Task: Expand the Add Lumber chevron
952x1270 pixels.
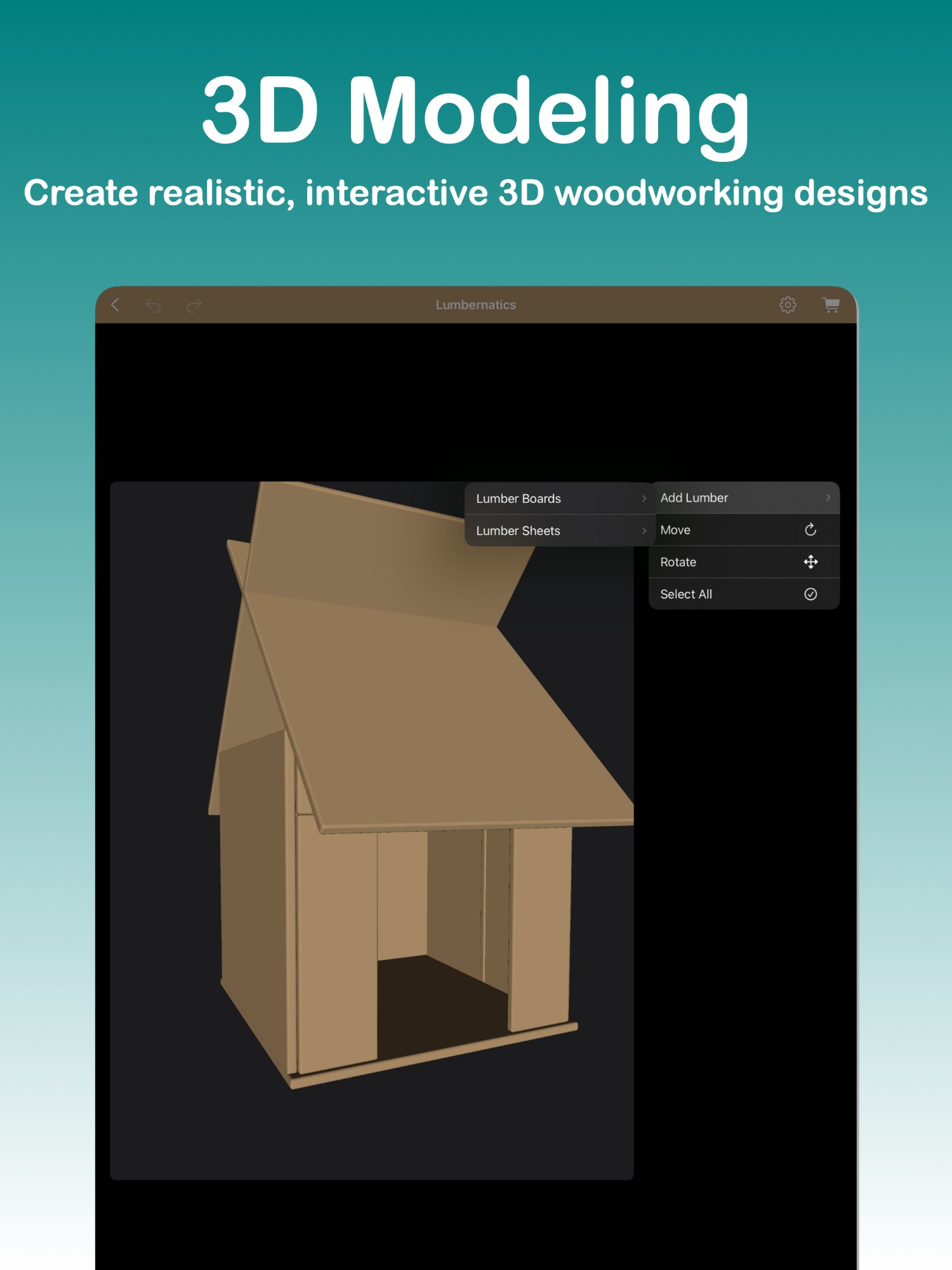Action: pos(828,498)
